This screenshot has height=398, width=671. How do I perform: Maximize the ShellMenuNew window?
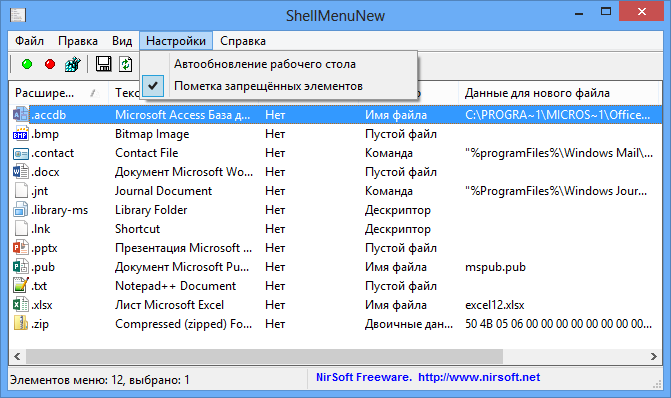coord(606,12)
